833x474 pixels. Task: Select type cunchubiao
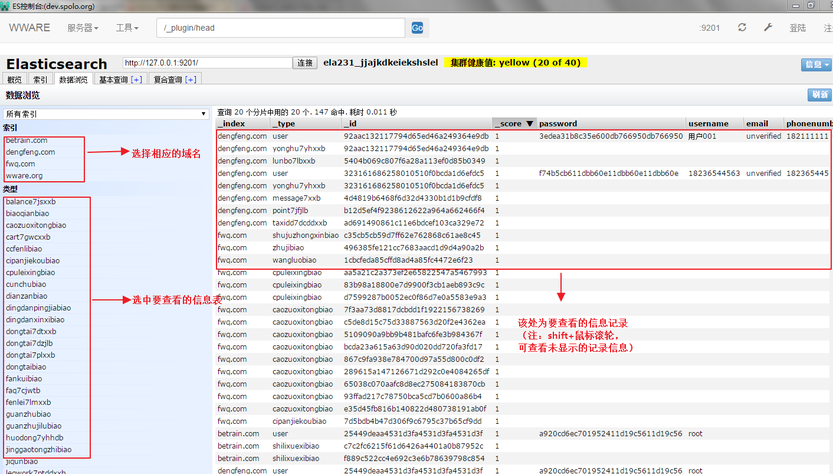pos(26,284)
